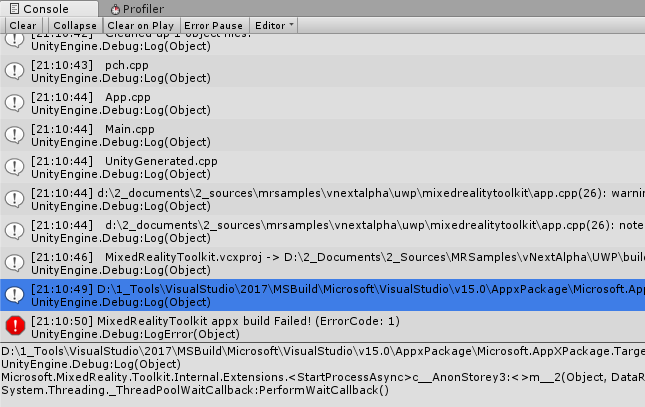
Task: Select the app.cpp(26) warning log row
Action: click(x=322, y=199)
